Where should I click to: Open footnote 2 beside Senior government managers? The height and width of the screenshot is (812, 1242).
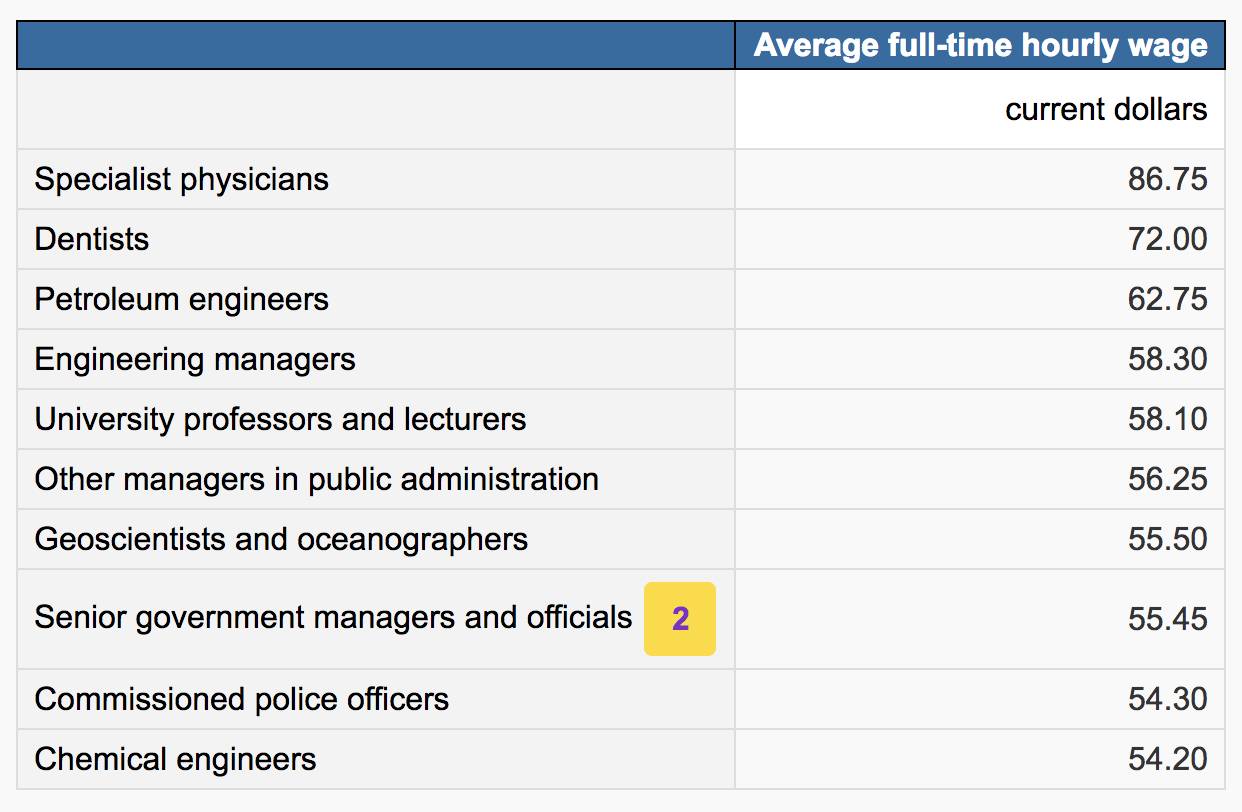tap(680, 619)
